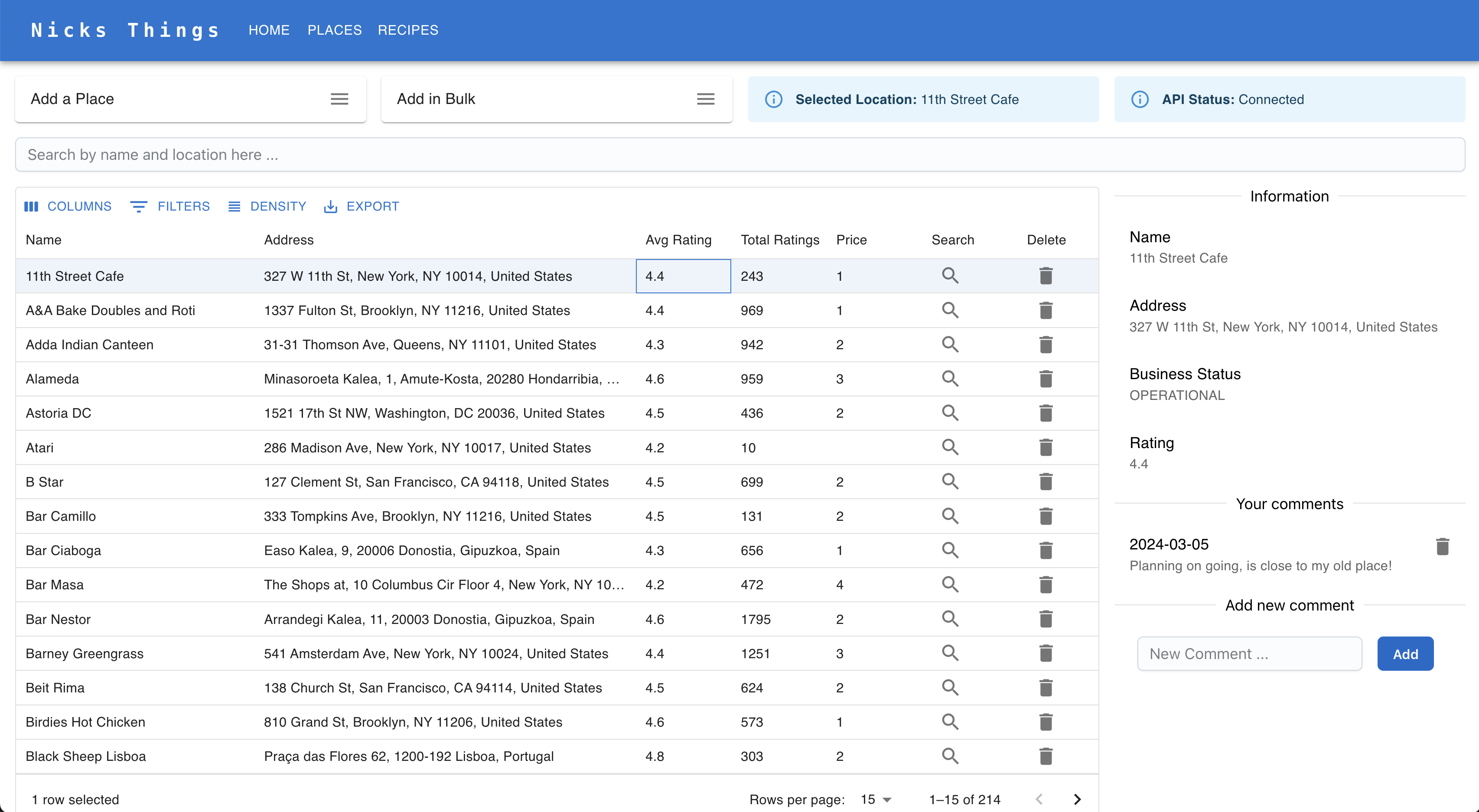
Task: Search Barney Greengrass using magnifier icon
Action: pyautogui.click(x=950, y=653)
